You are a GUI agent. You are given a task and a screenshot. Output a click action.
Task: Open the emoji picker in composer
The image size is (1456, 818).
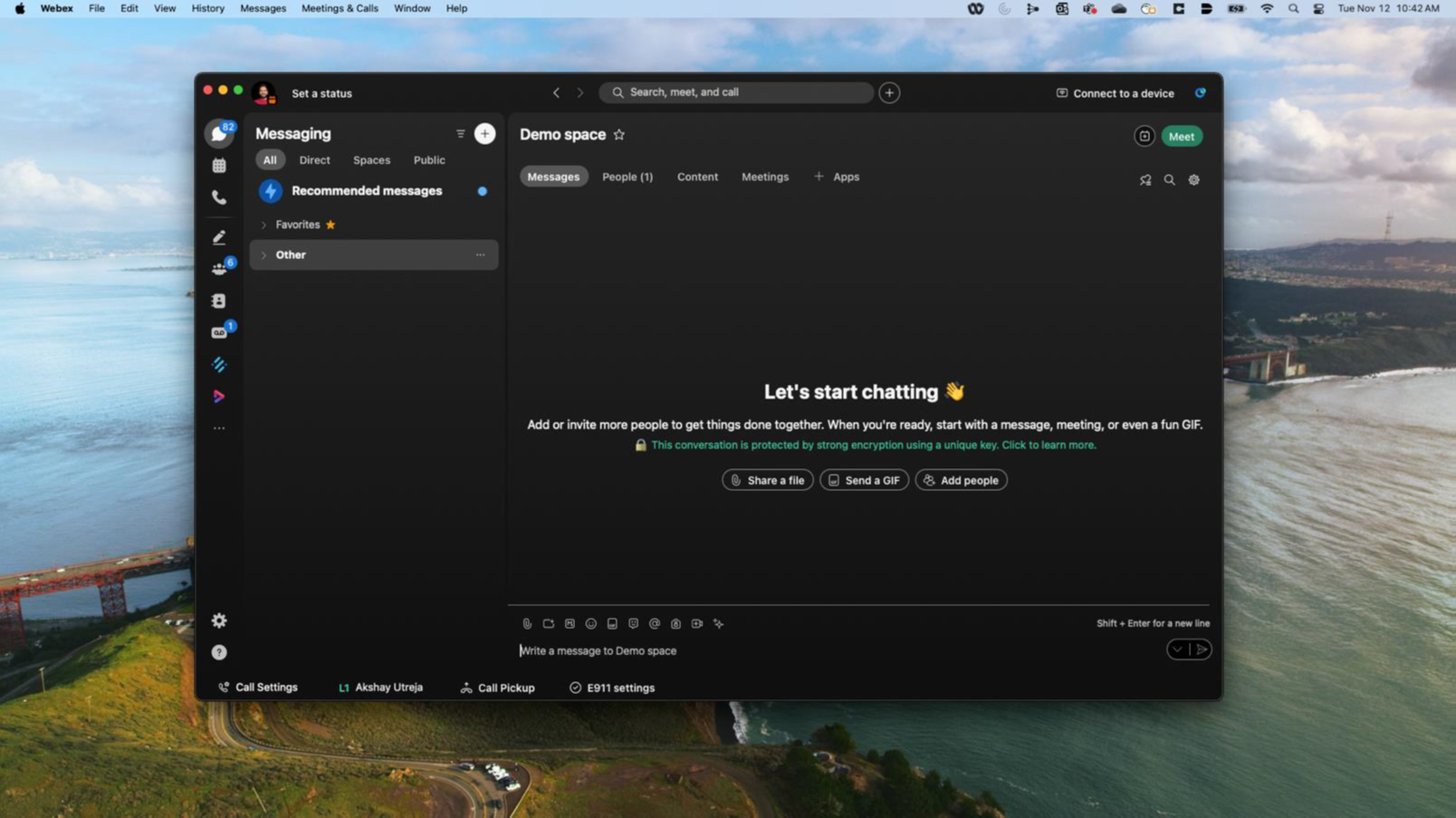pos(591,623)
